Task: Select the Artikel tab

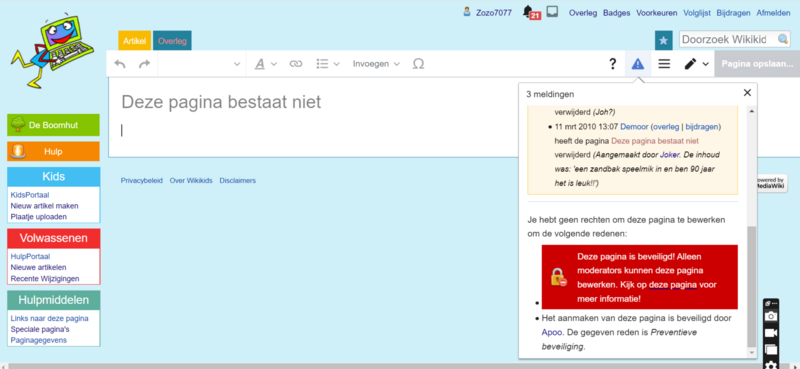Action: (135, 41)
